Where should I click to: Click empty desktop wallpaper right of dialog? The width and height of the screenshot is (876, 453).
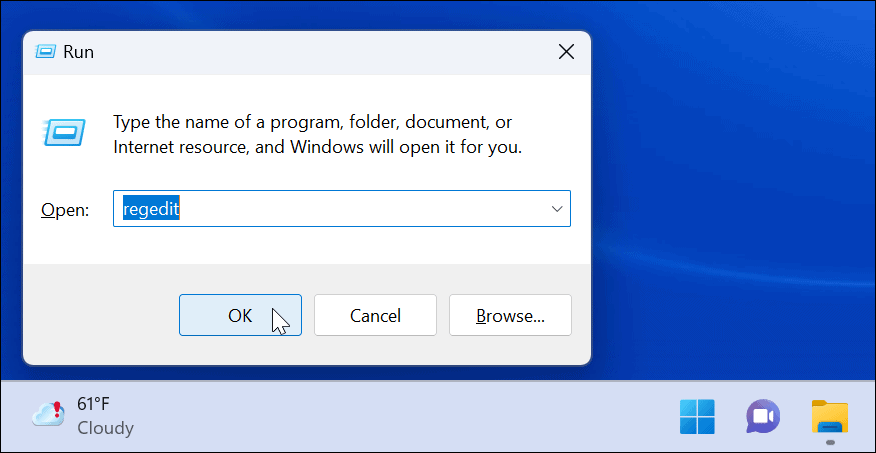click(730, 200)
